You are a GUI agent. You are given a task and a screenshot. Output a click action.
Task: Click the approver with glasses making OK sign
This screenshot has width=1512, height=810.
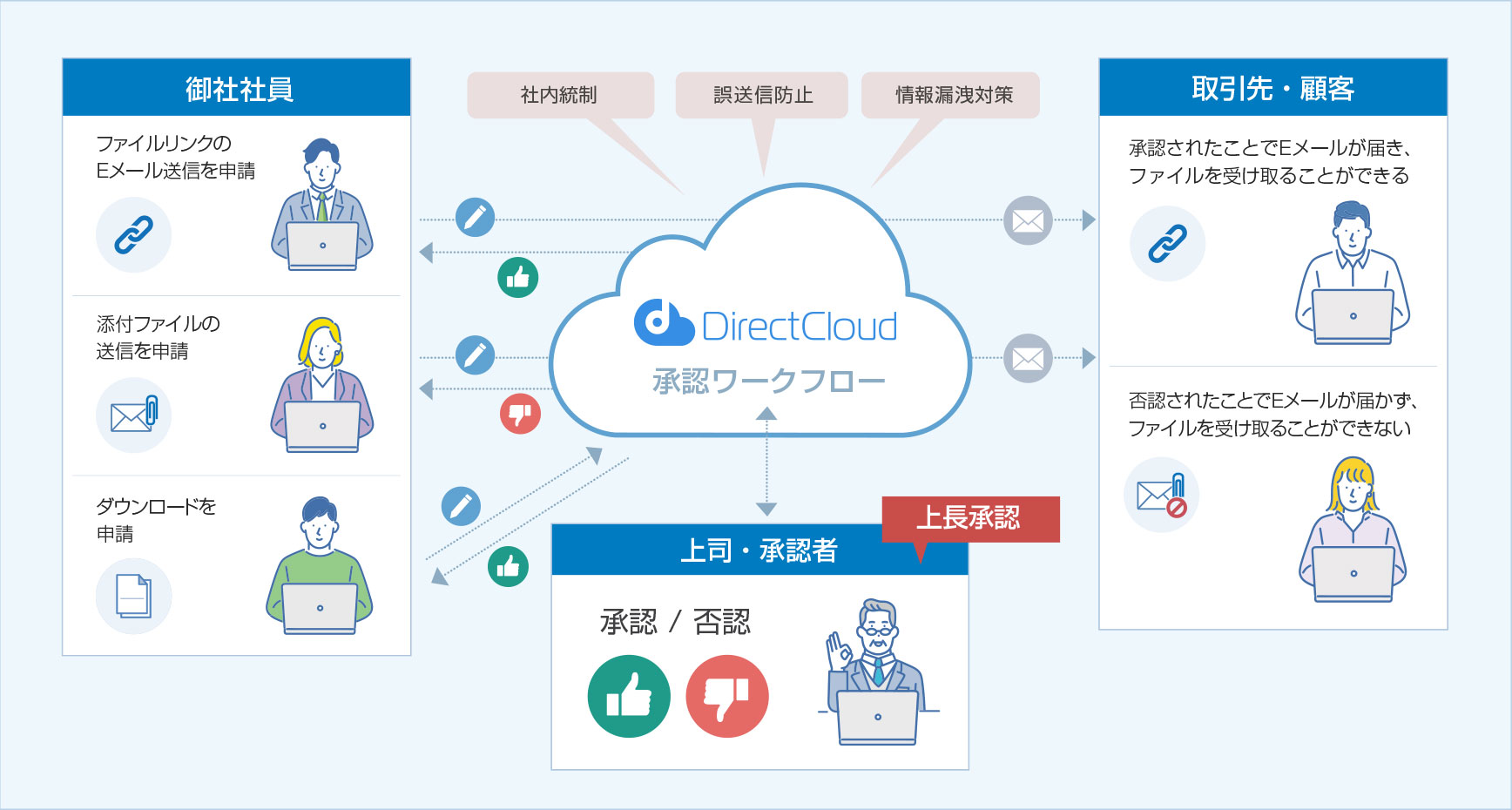(x=876, y=672)
